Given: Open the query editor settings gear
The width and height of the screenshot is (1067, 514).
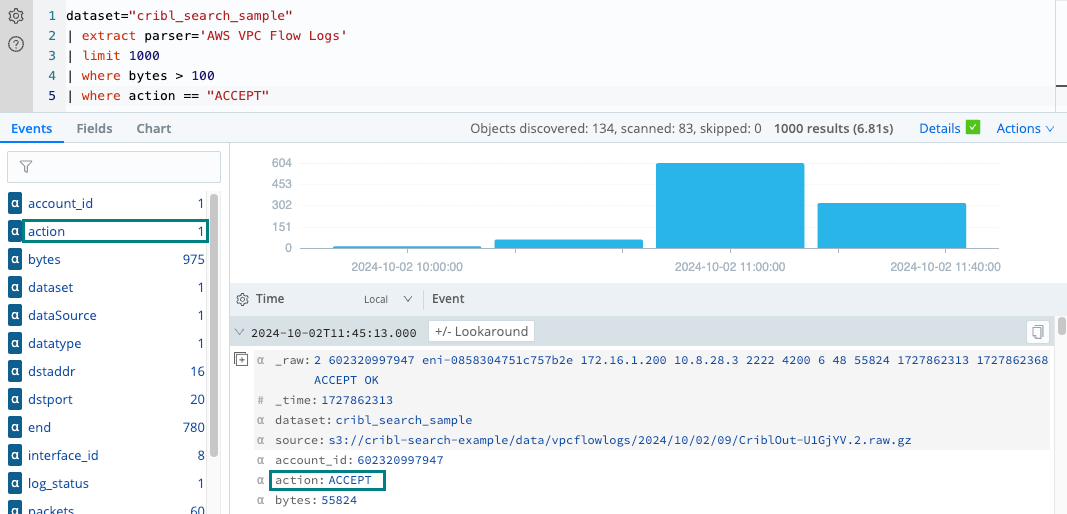Looking at the screenshot, I should click(16, 17).
